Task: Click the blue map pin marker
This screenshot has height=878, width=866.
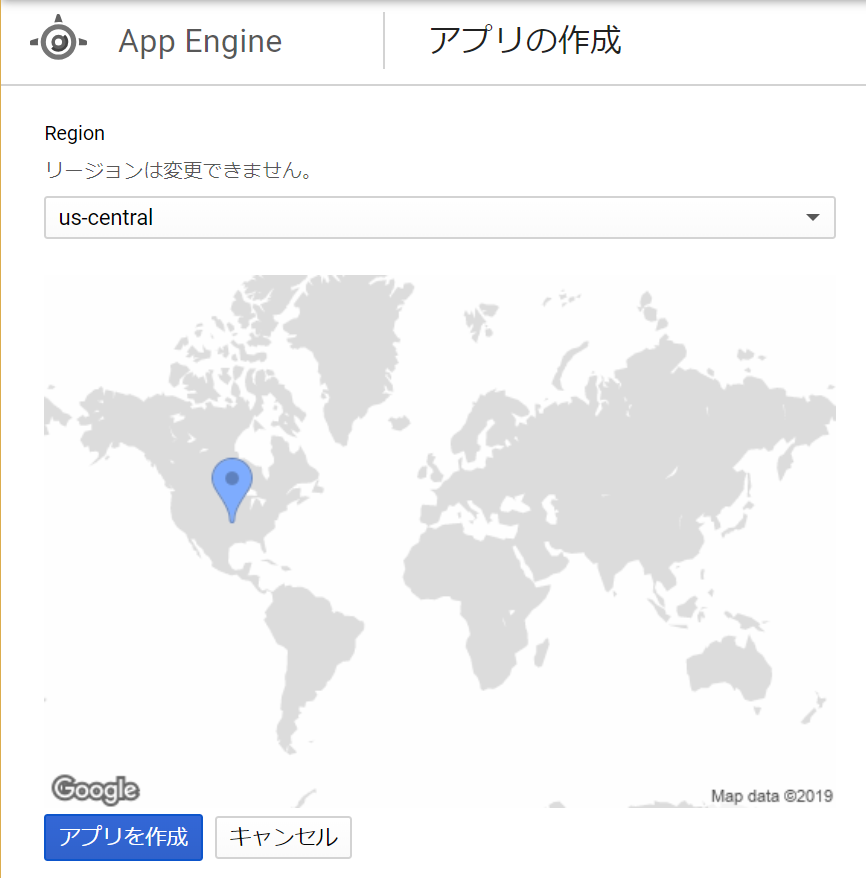Action: click(x=232, y=484)
